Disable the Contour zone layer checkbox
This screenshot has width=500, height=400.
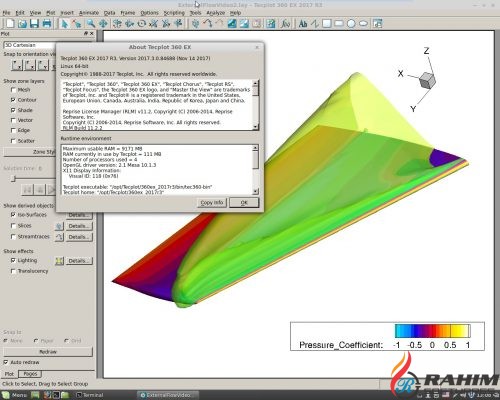click(x=13, y=100)
